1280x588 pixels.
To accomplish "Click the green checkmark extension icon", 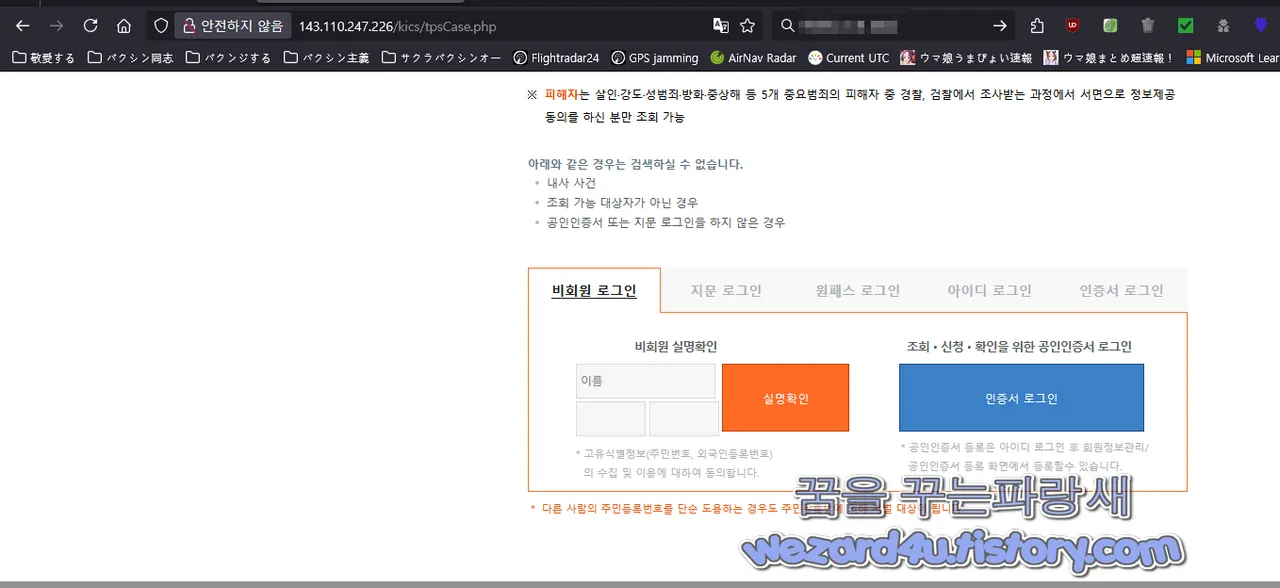I will coord(1185,27).
